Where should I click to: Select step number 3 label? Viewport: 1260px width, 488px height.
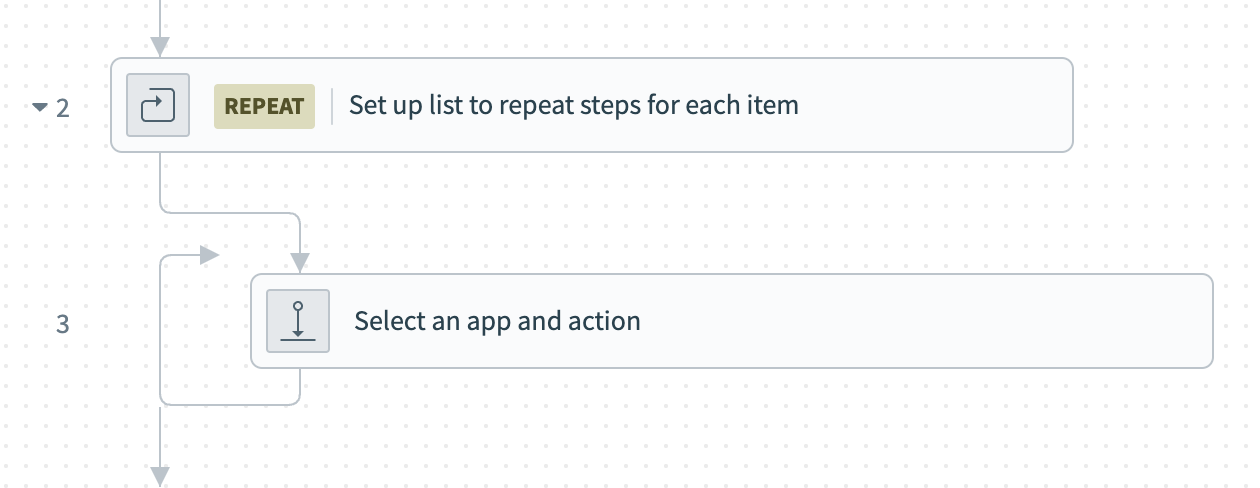63,324
